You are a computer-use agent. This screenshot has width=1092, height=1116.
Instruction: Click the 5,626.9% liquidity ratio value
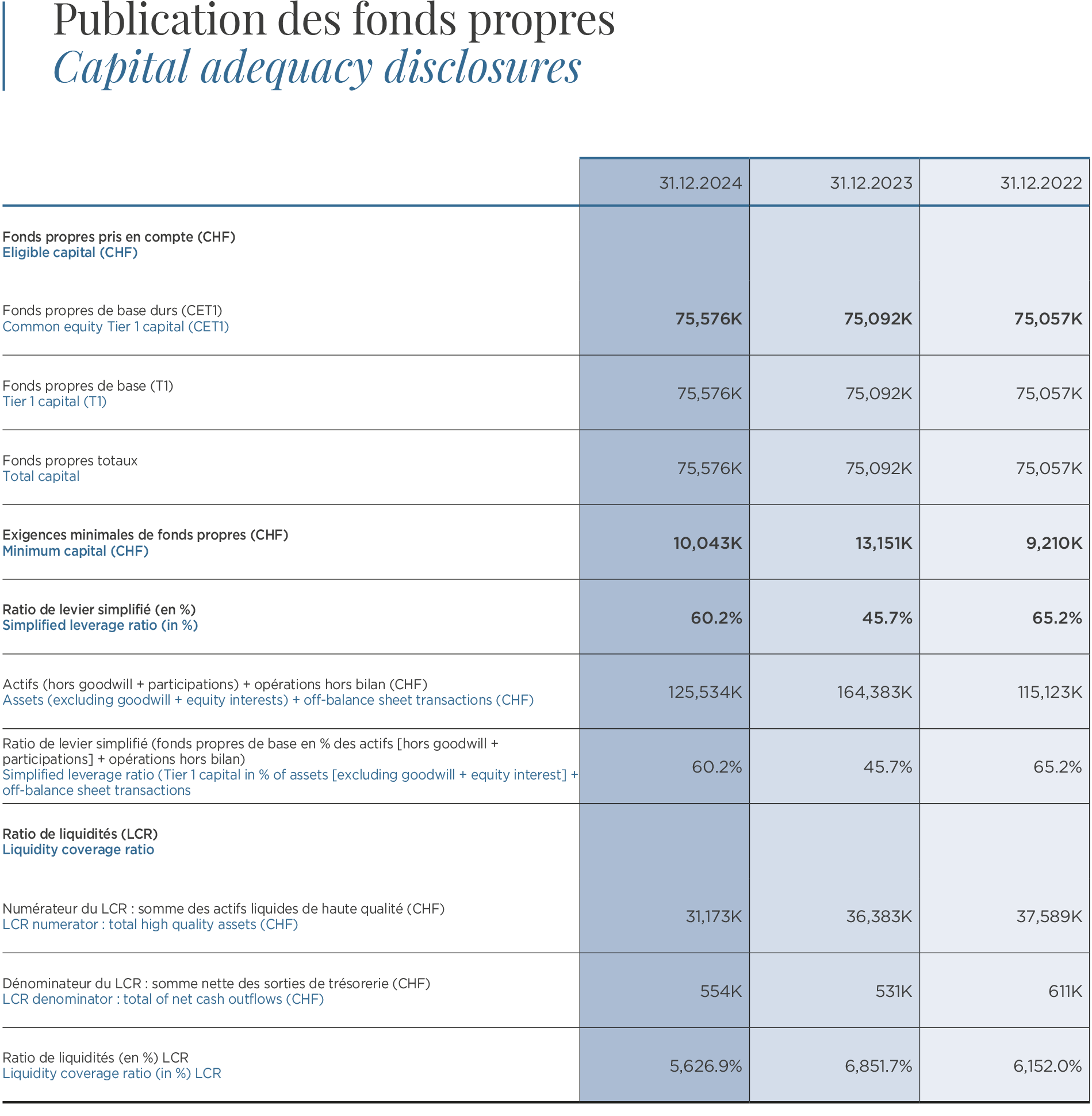(x=706, y=1066)
